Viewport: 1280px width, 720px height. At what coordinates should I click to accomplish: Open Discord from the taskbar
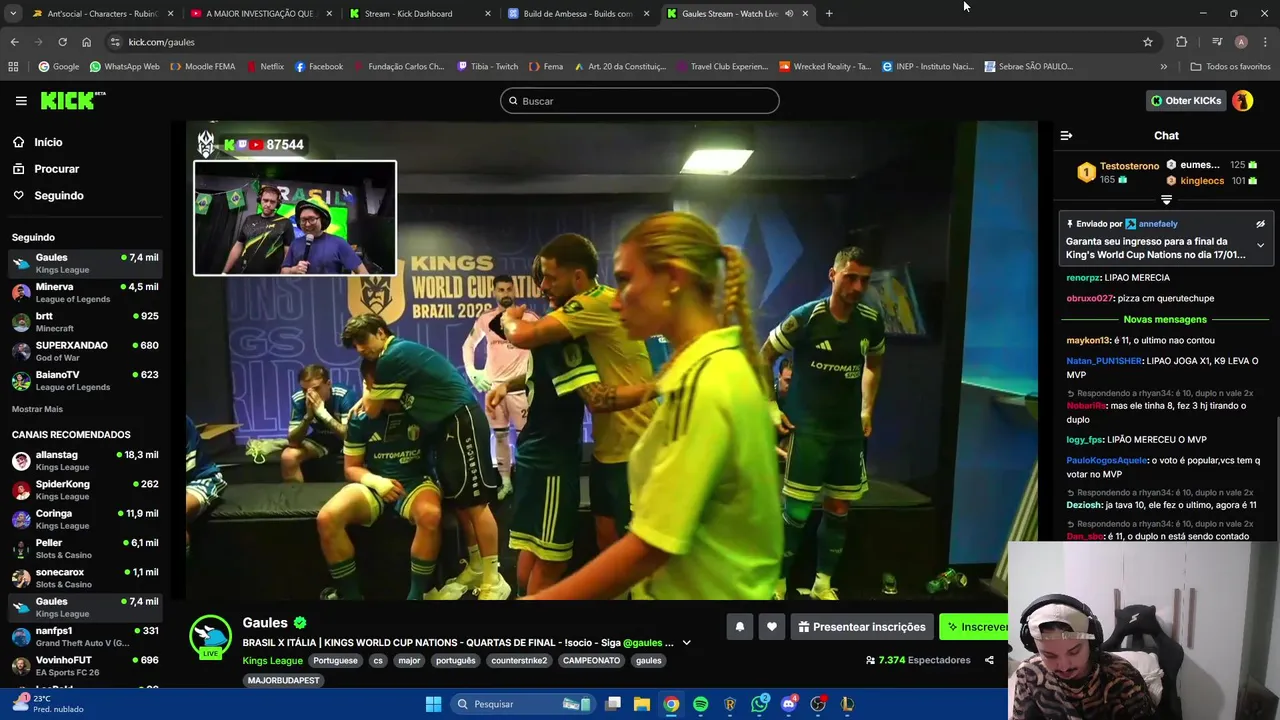click(789, 704)
